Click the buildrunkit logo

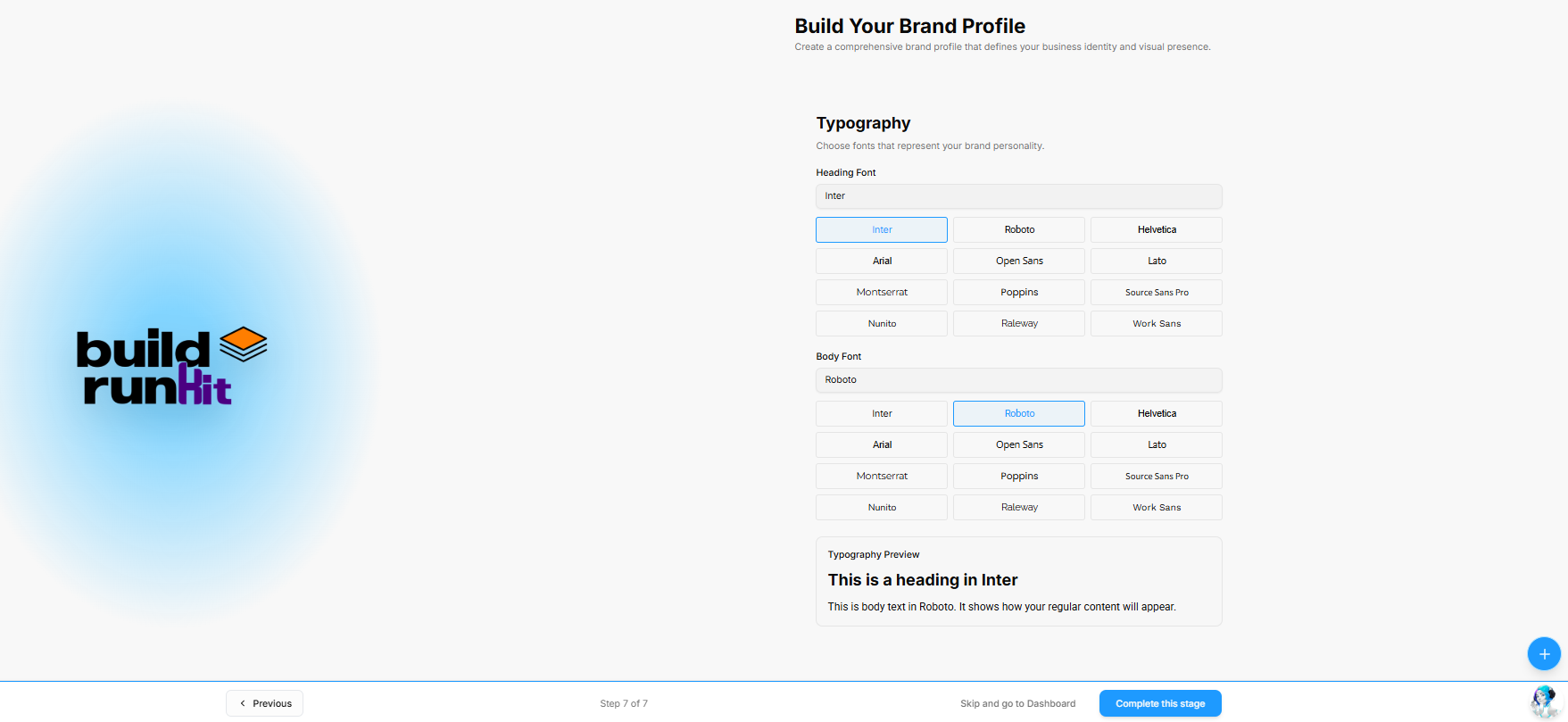(x=171, y=366)
